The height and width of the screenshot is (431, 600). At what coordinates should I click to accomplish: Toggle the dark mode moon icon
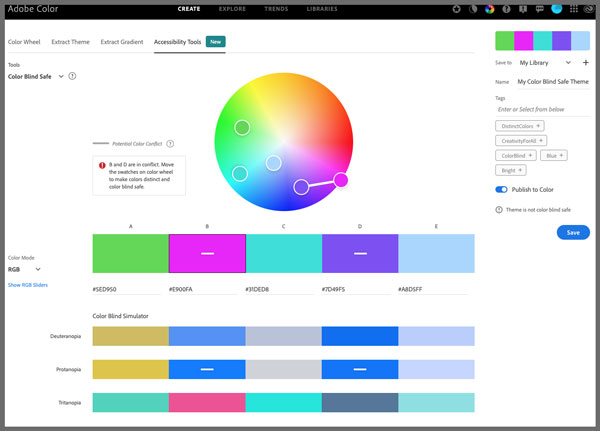pyautogui.click(x=473, y=9)
